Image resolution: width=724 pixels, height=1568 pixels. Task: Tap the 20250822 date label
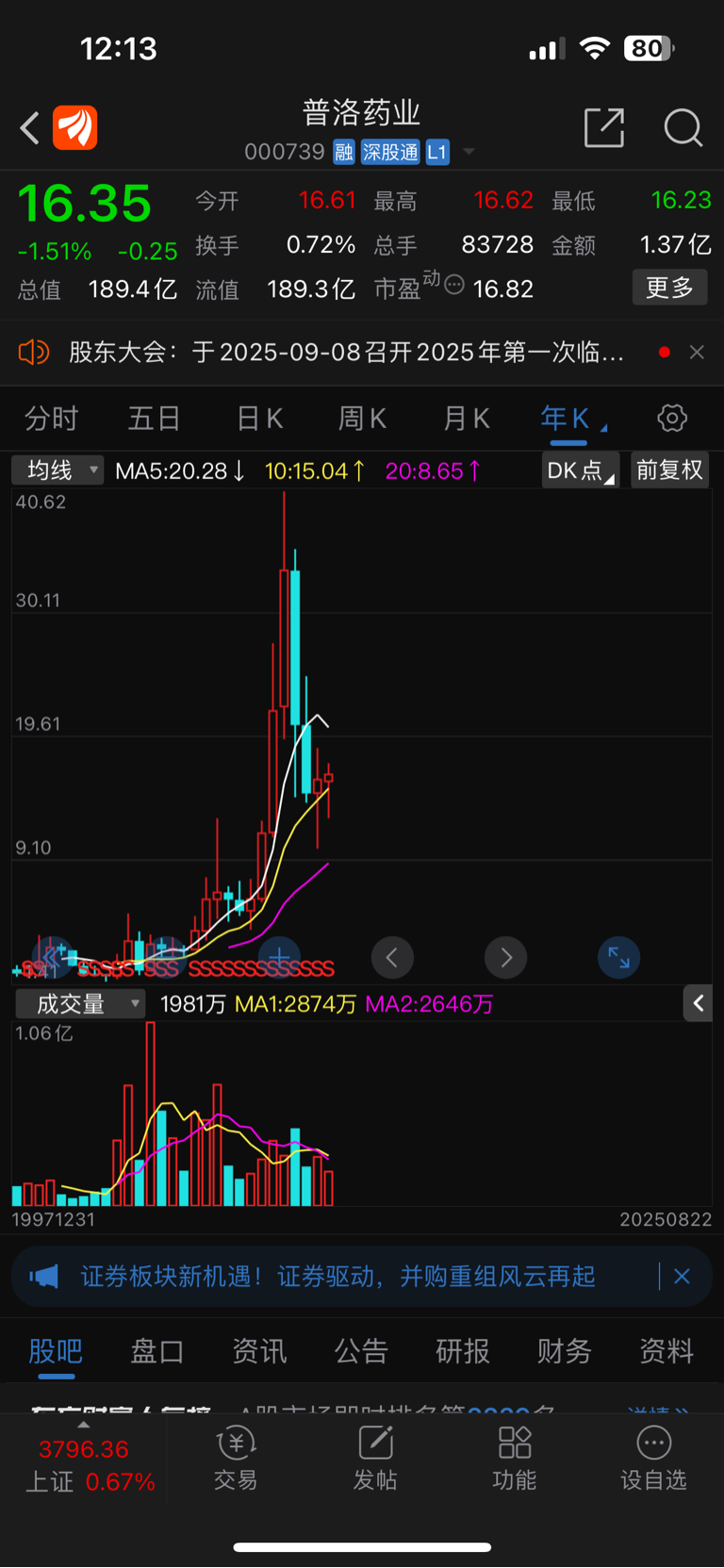pyautogui.click(x=666, y=1219)
